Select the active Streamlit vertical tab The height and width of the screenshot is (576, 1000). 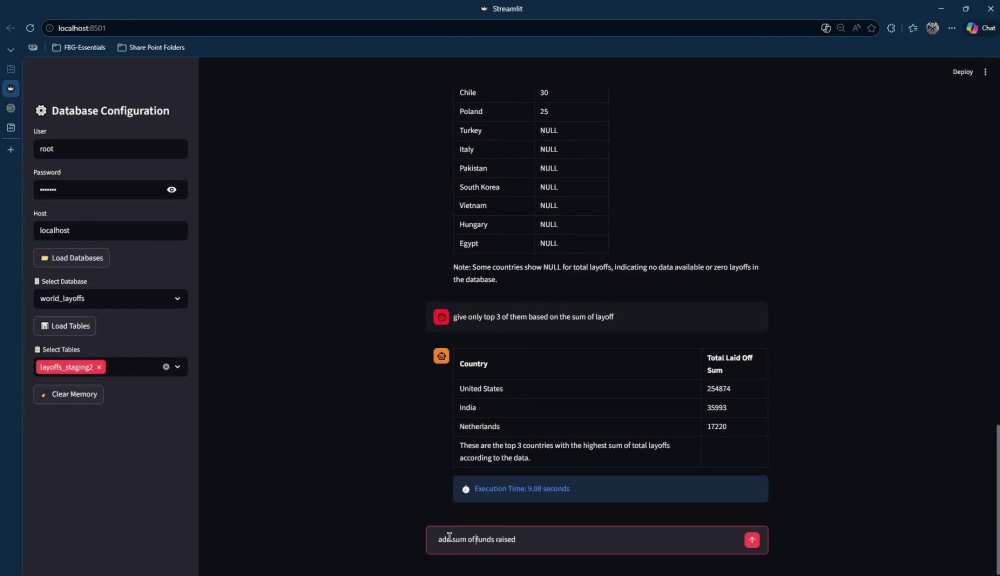(x=11, y=89)
